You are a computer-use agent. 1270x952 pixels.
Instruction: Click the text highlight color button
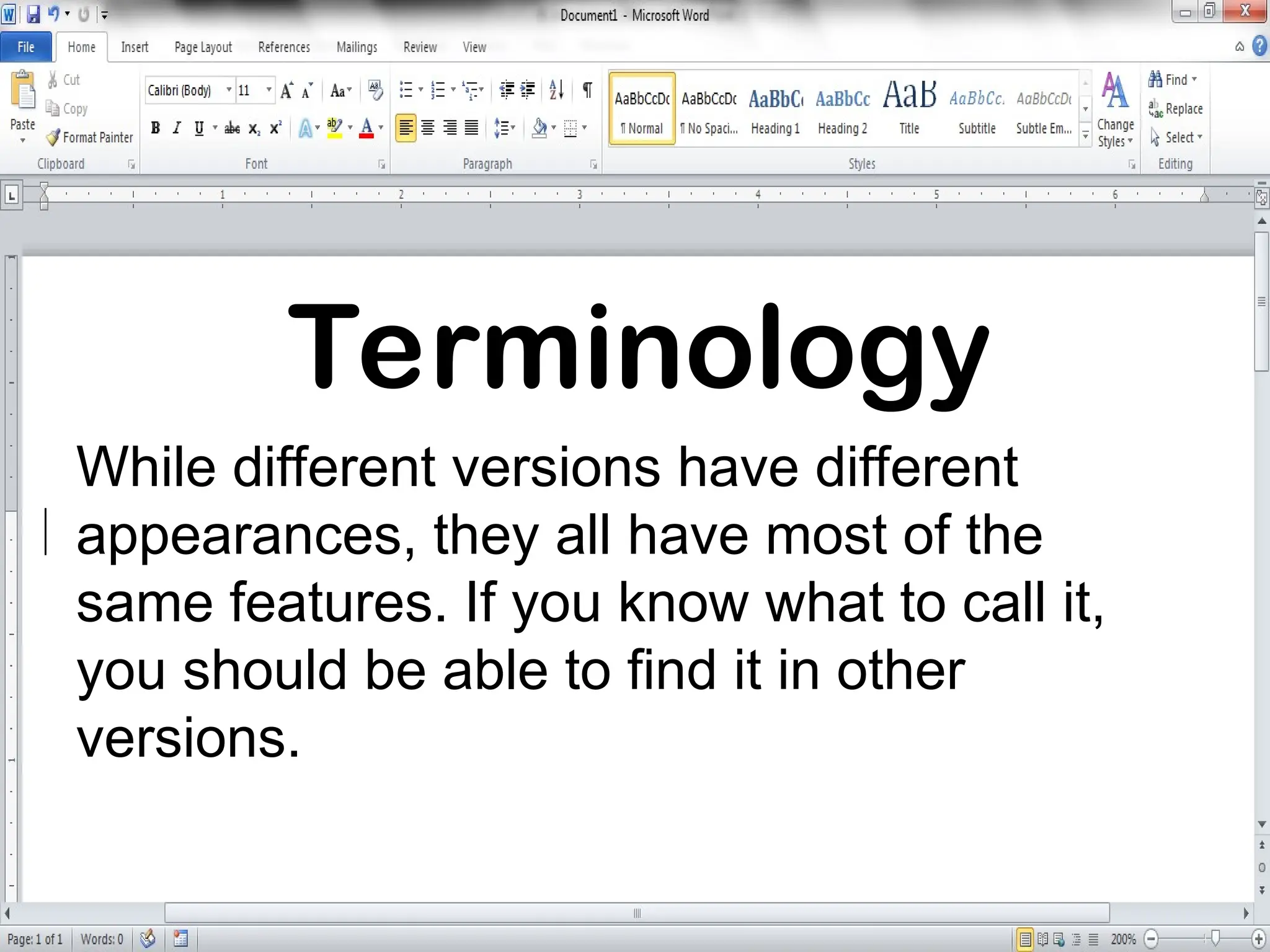click(334, 128)
